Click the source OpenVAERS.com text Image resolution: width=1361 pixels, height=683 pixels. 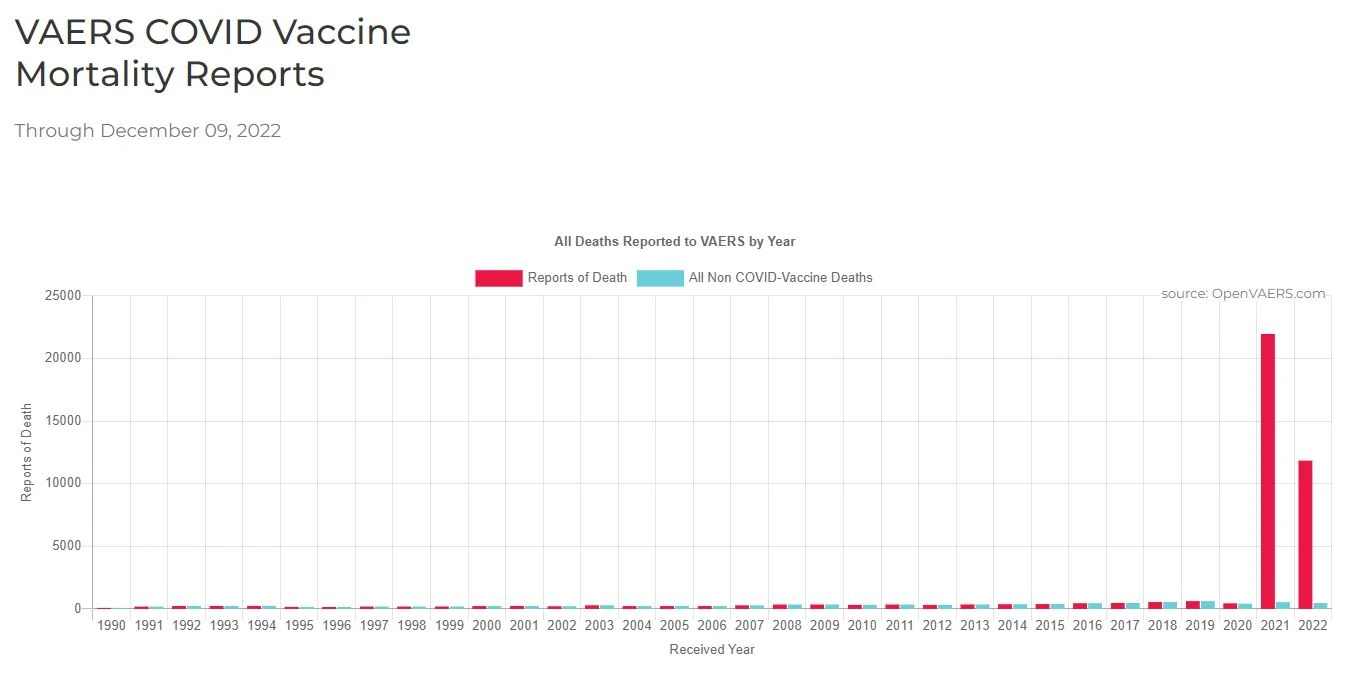(1242, 294)
